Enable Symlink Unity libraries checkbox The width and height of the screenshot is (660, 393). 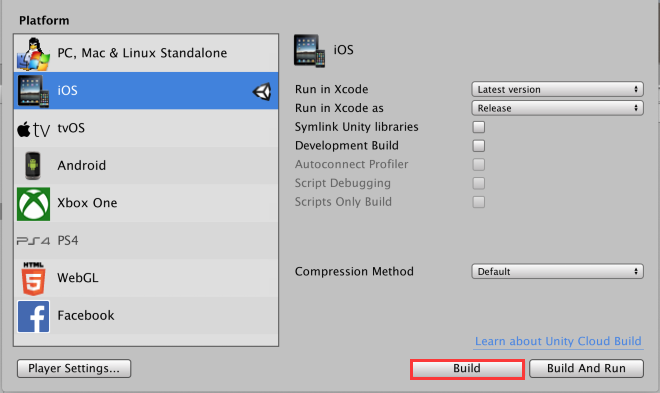[479, 127]
